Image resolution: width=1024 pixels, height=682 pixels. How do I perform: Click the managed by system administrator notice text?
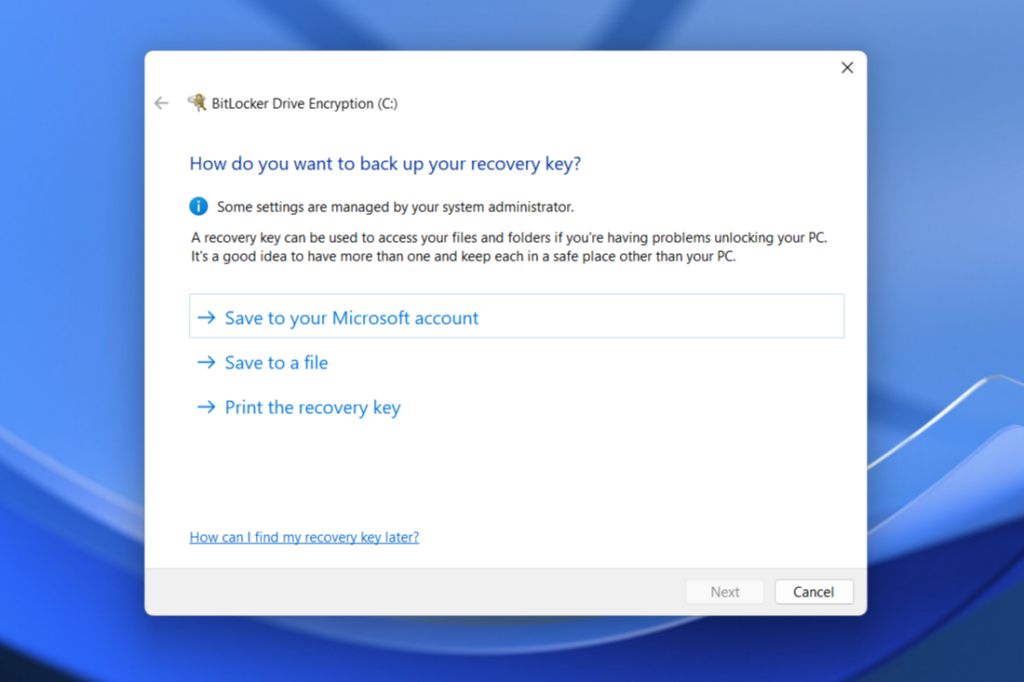(x=395, y=207)
